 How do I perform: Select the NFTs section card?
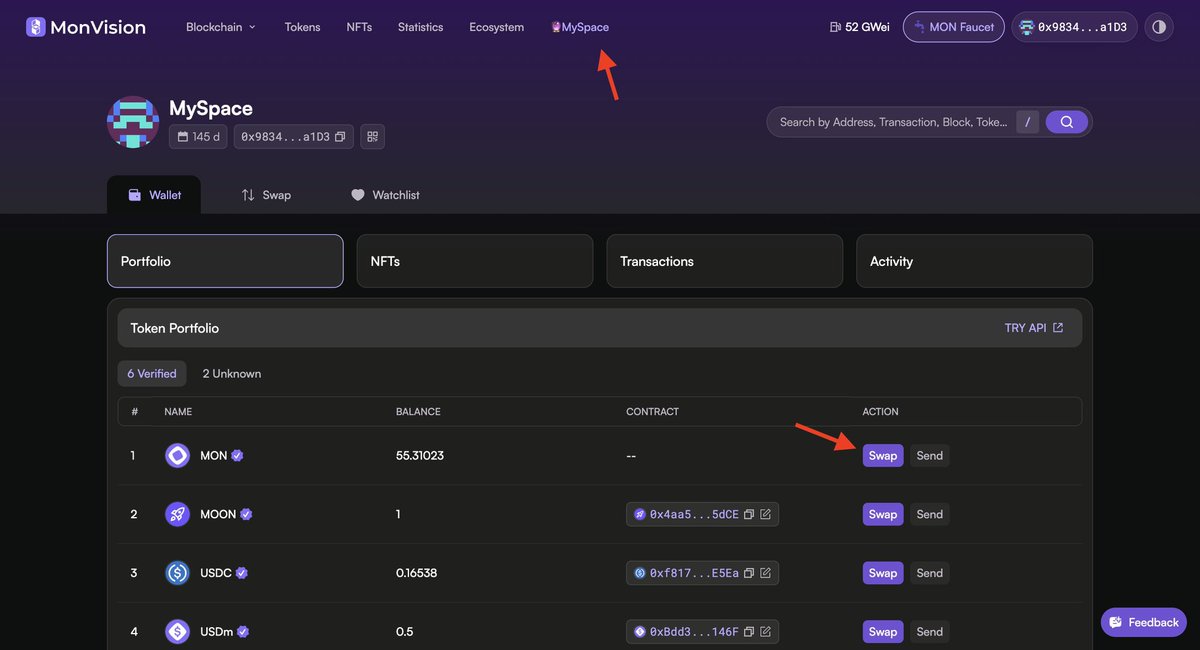[x=475, y=261]
